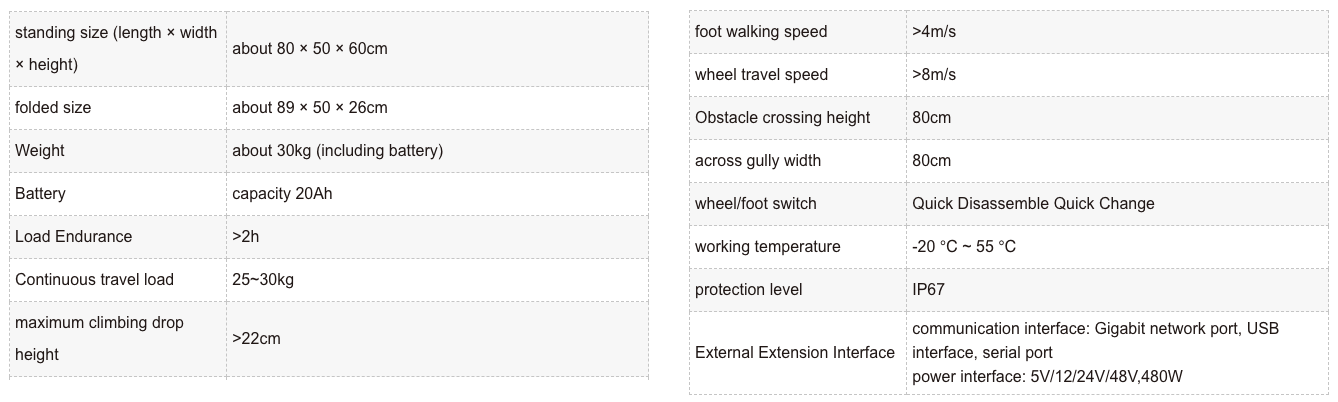This screenshot has height=402, width=1338.
Task: Select the "-20 °C ~ 55 °C" temperature value
Action: [964, 246]
